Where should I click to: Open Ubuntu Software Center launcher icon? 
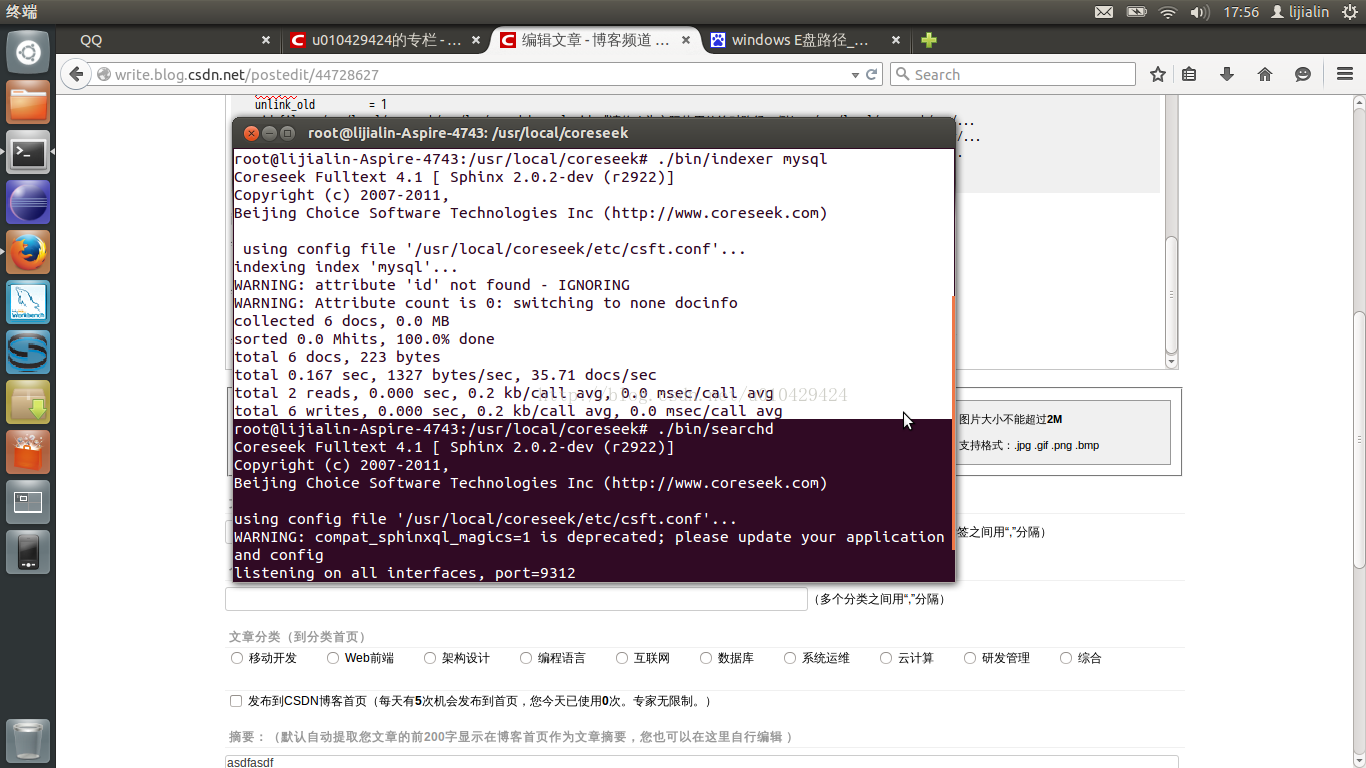[28, 452]
